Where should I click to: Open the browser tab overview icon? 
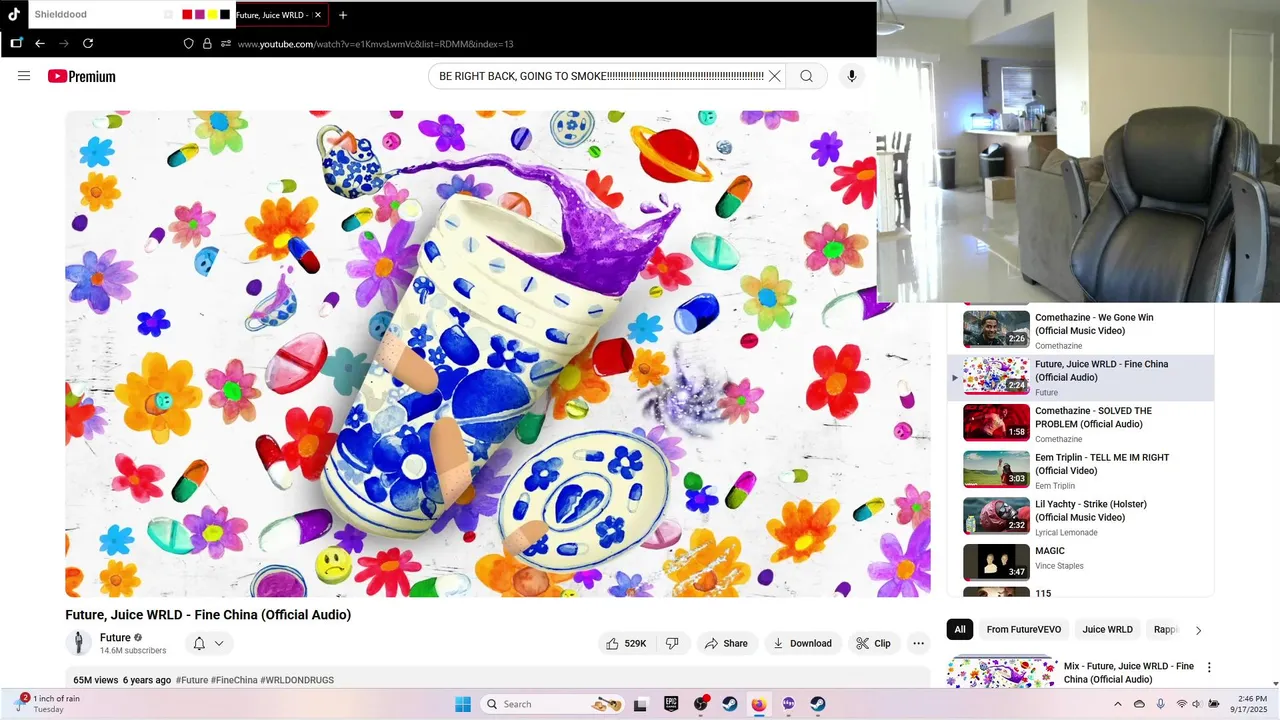[x=16, y=43]
